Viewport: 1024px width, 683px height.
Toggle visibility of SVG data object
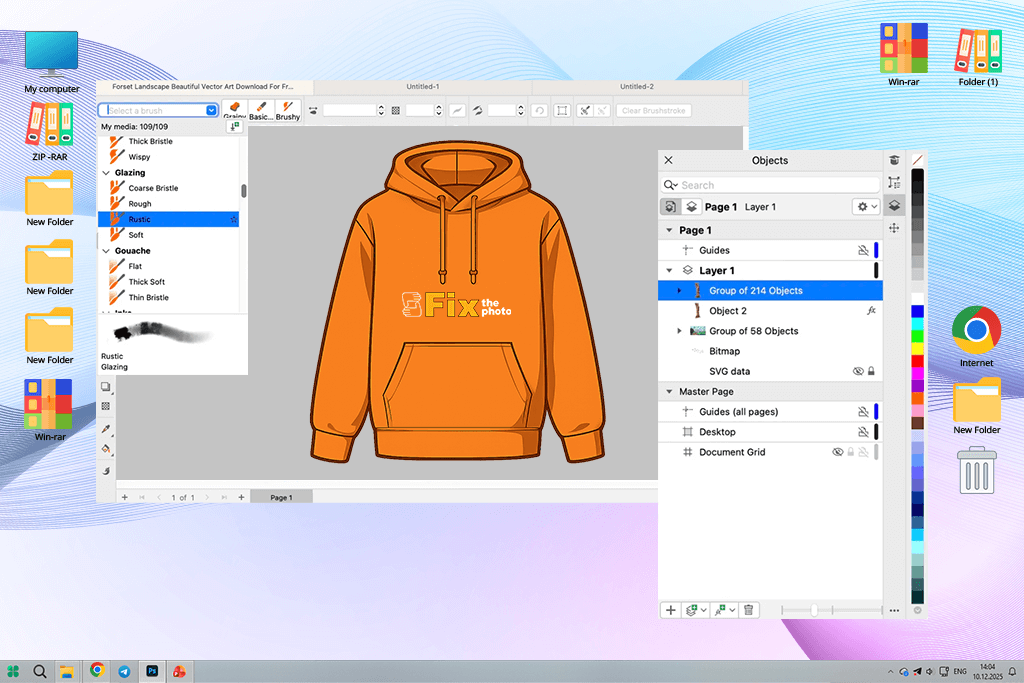858,371
